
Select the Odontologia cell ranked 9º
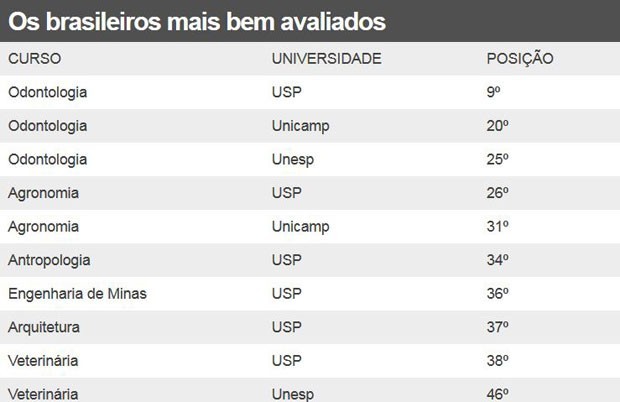coord(48,92)
